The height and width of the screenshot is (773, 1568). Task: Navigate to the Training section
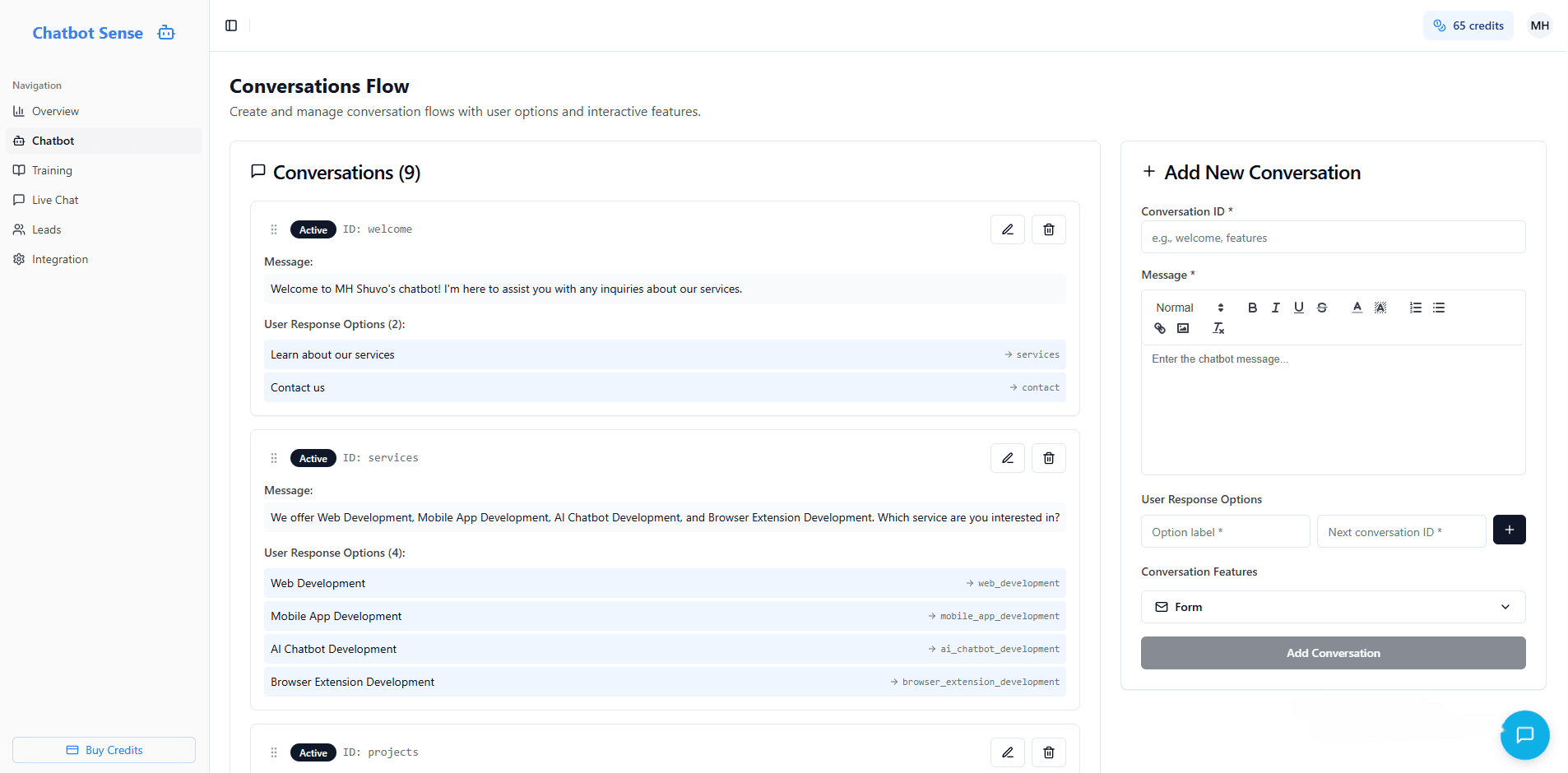pos(52,170)
